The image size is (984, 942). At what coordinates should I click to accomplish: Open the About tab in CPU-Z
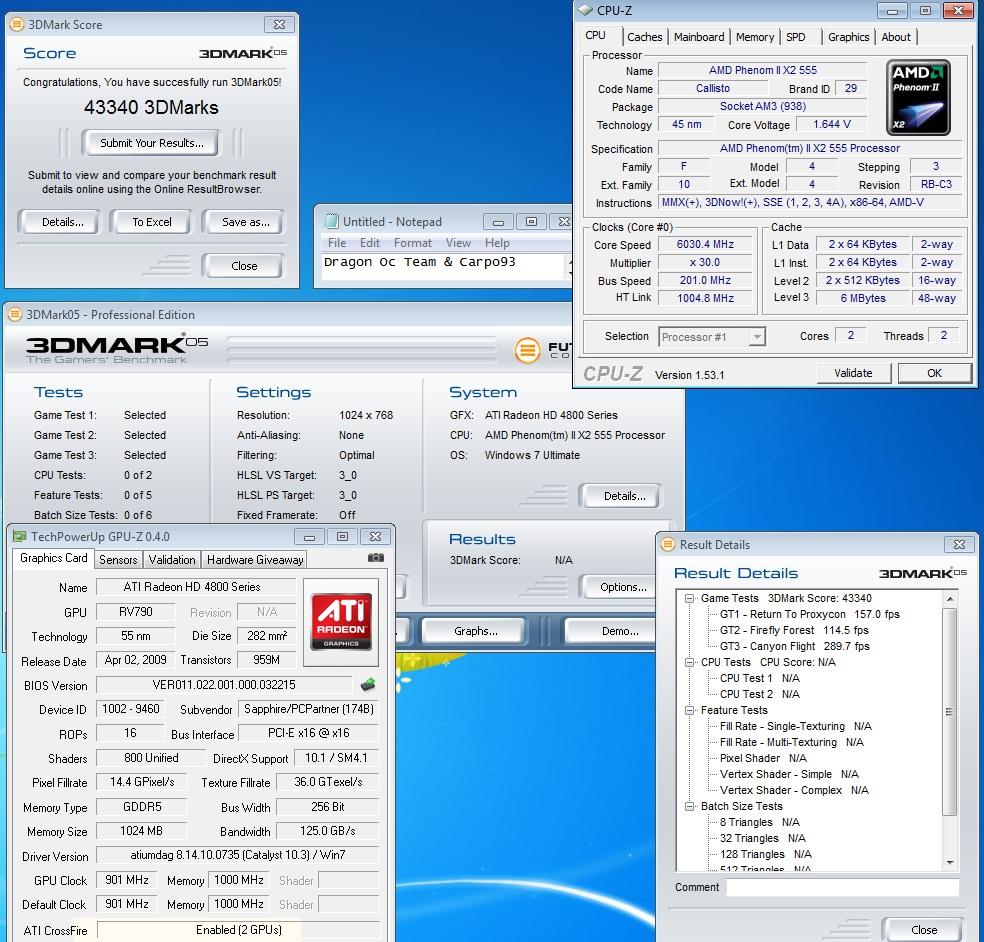tap(896, 37)
